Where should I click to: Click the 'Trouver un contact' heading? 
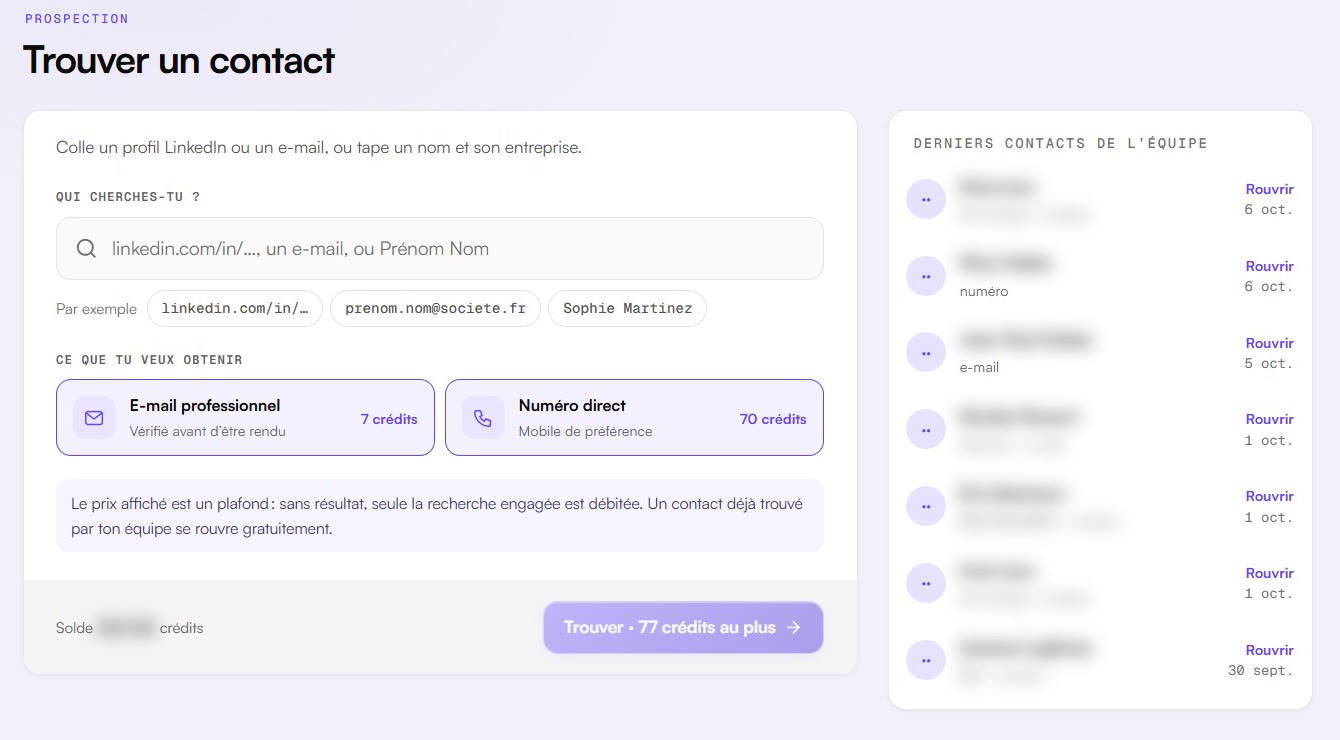pyautogui.click(x=179, y=61)
